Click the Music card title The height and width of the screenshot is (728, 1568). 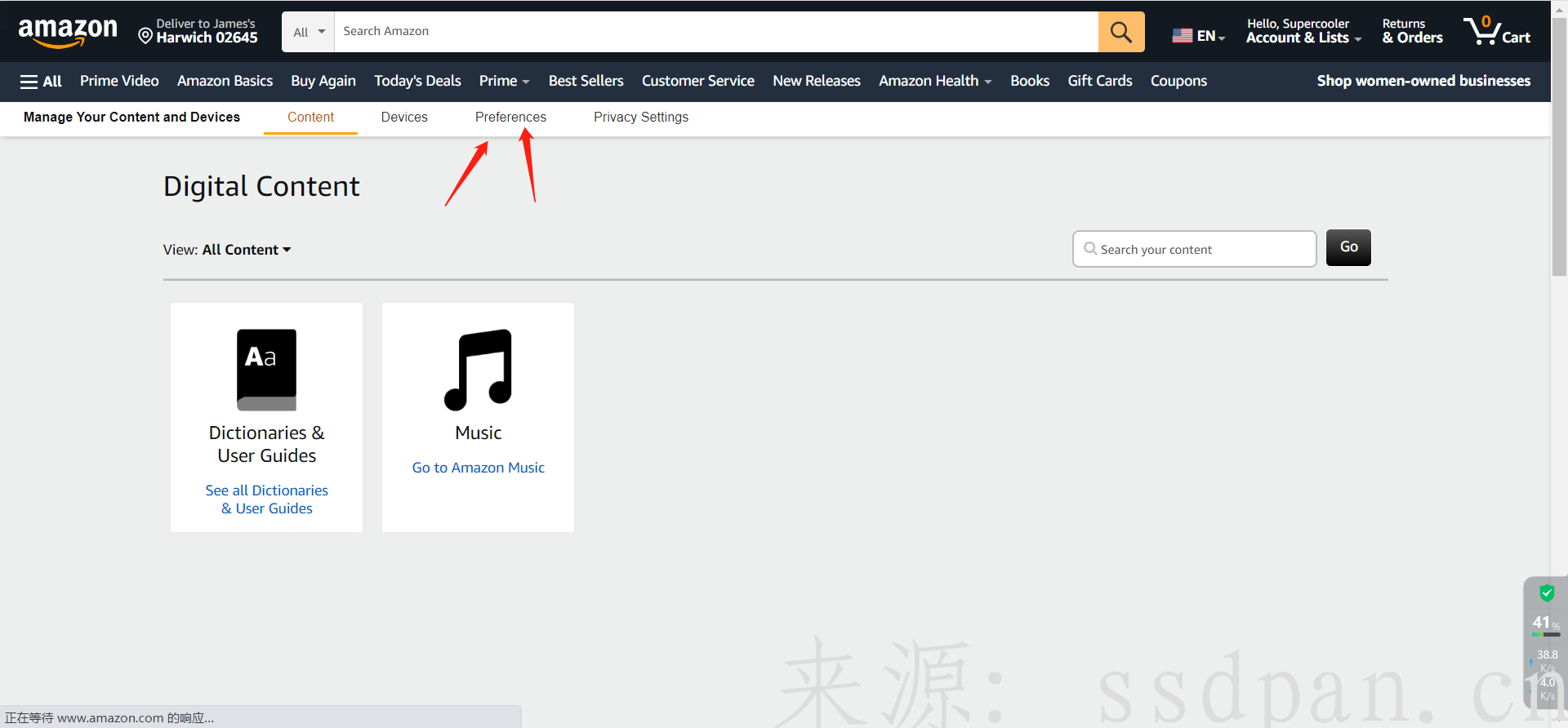[478, 433]
